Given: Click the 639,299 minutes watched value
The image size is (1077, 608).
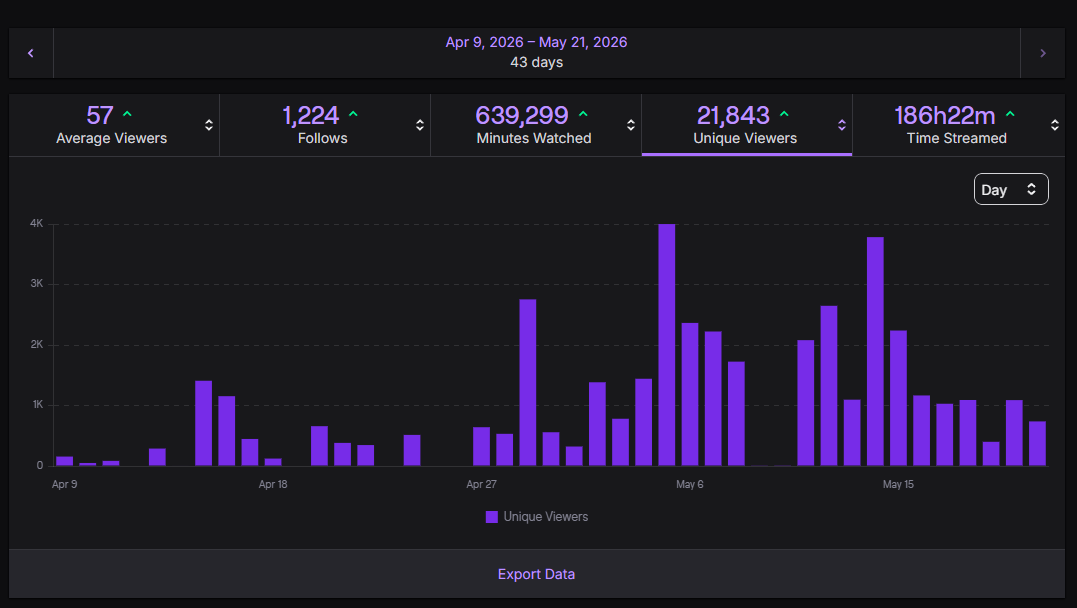Looking at the screenshot, I should [521, 115].
